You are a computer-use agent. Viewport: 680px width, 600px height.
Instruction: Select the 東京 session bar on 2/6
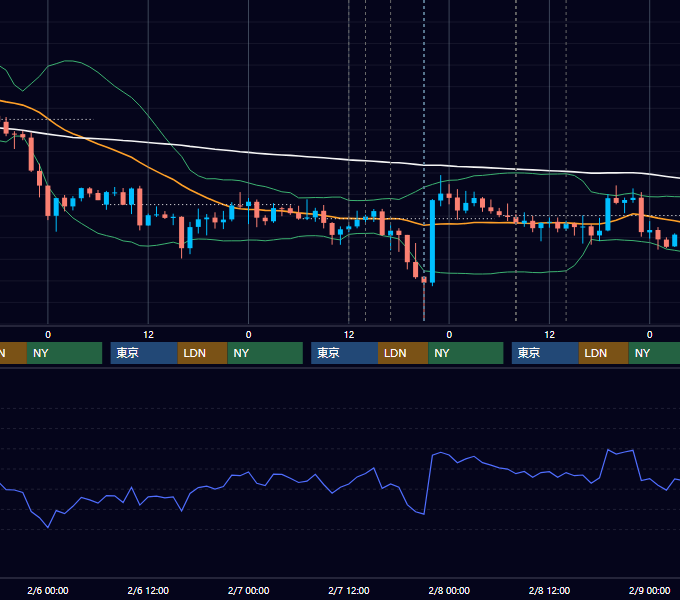pos(144,353)
